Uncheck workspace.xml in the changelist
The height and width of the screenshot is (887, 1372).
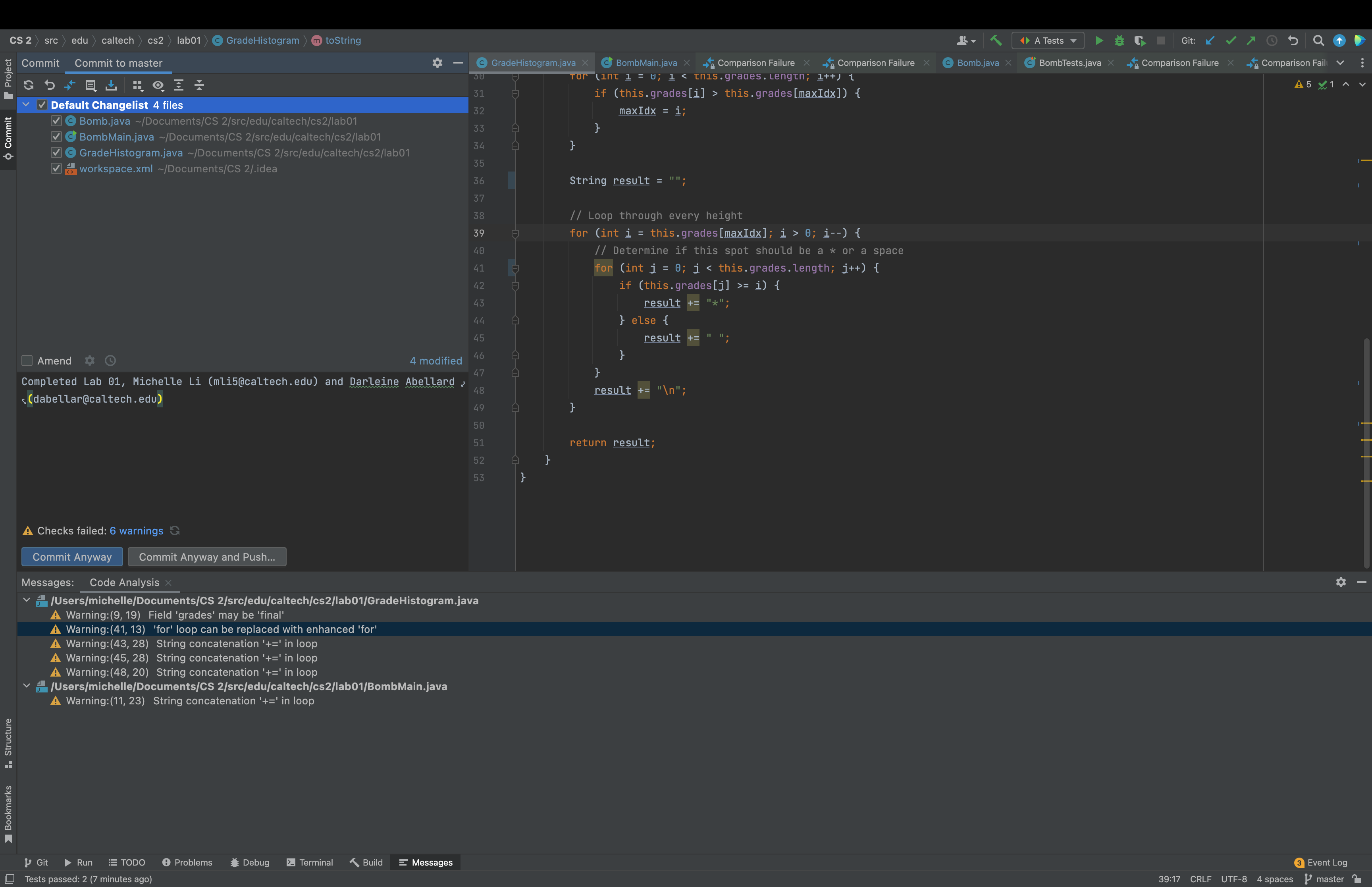(56, 169)
